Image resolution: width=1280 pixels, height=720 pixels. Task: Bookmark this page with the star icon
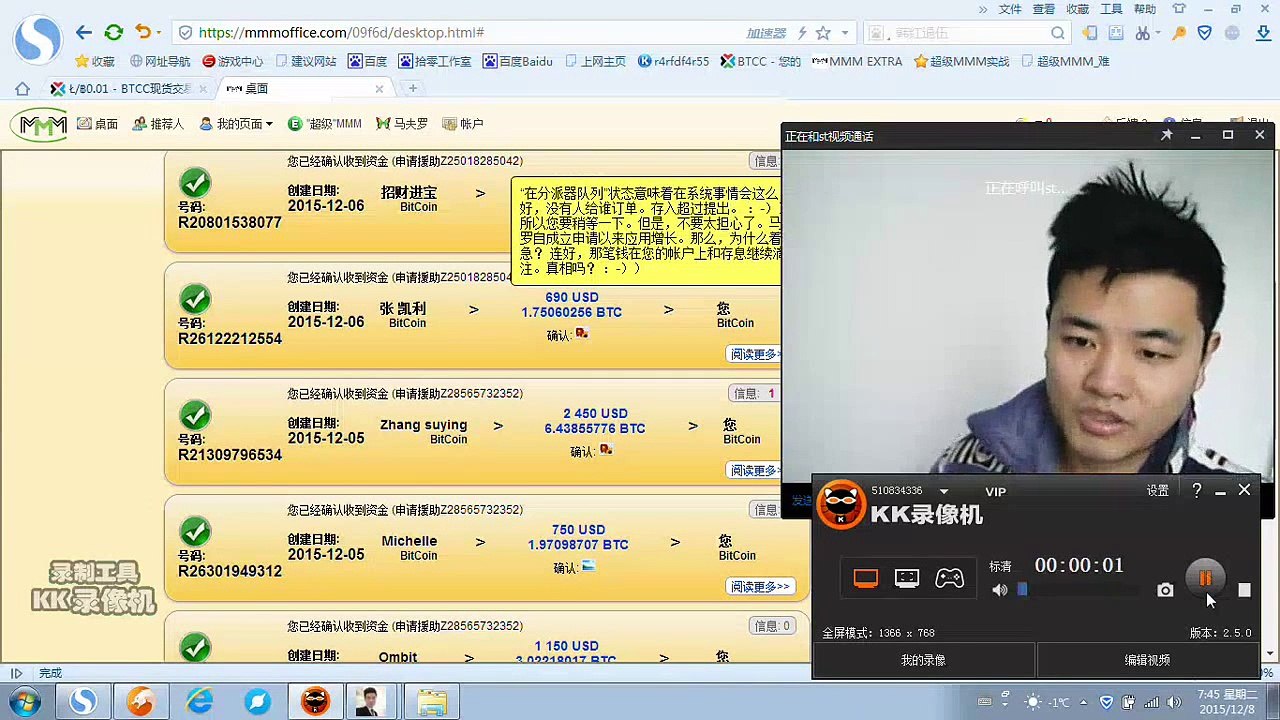click(x=823, y=33)
